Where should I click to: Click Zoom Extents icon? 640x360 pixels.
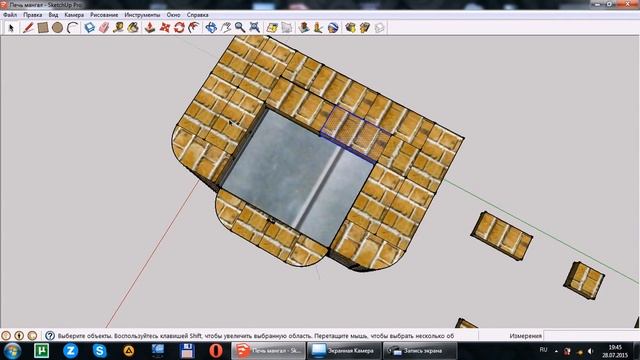click(255, 28)
